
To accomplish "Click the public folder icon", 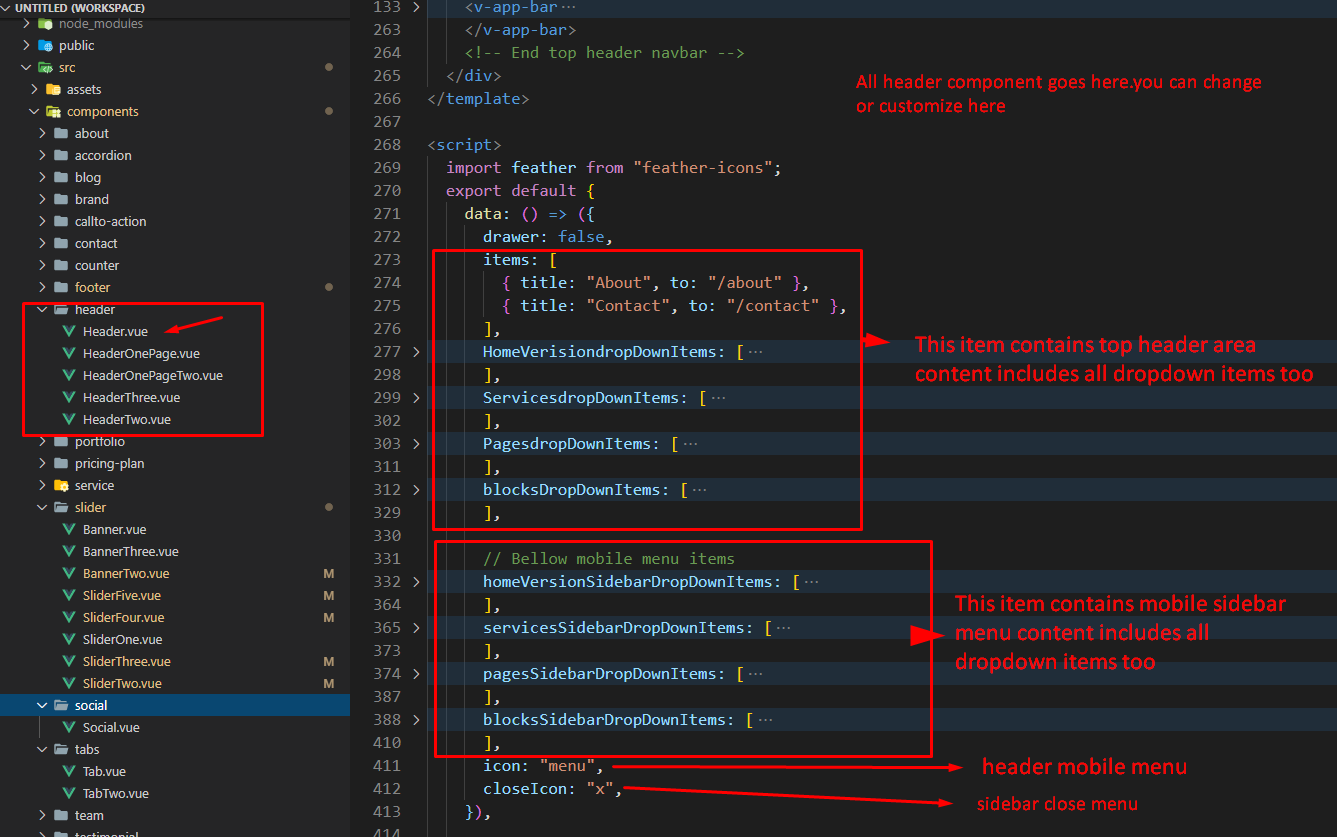I will pos(45,45).
